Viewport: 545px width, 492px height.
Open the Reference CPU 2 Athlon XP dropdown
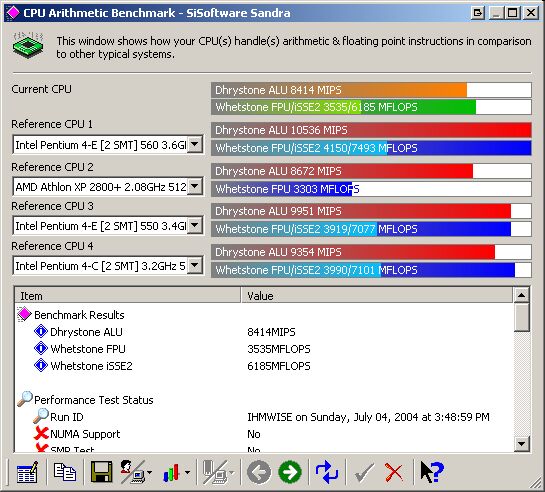pyautogui.click(x=195, y=187)
